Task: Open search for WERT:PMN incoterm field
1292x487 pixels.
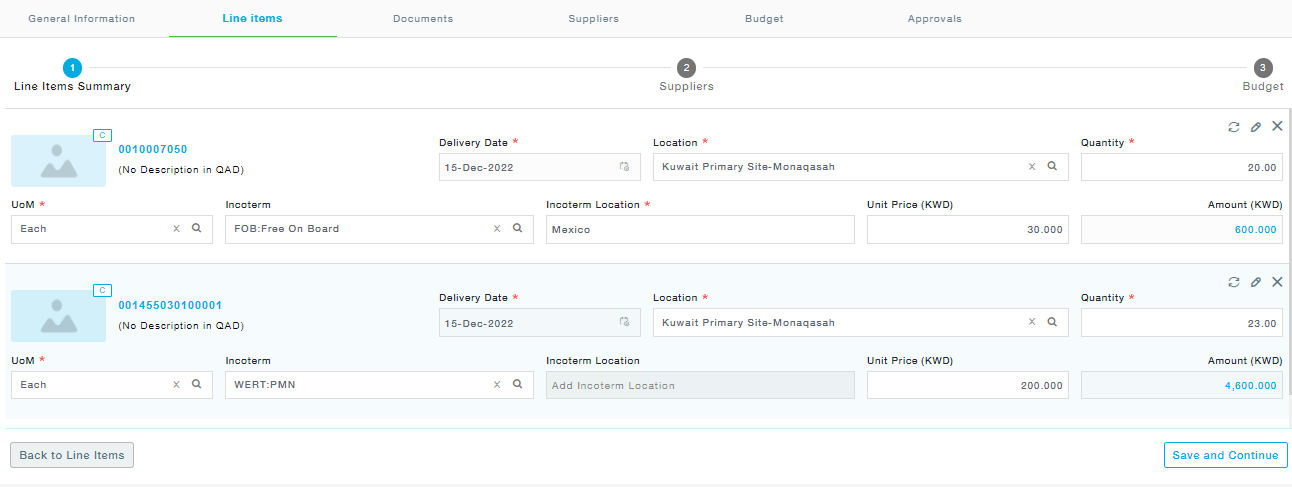Action: tap(517, 384)
